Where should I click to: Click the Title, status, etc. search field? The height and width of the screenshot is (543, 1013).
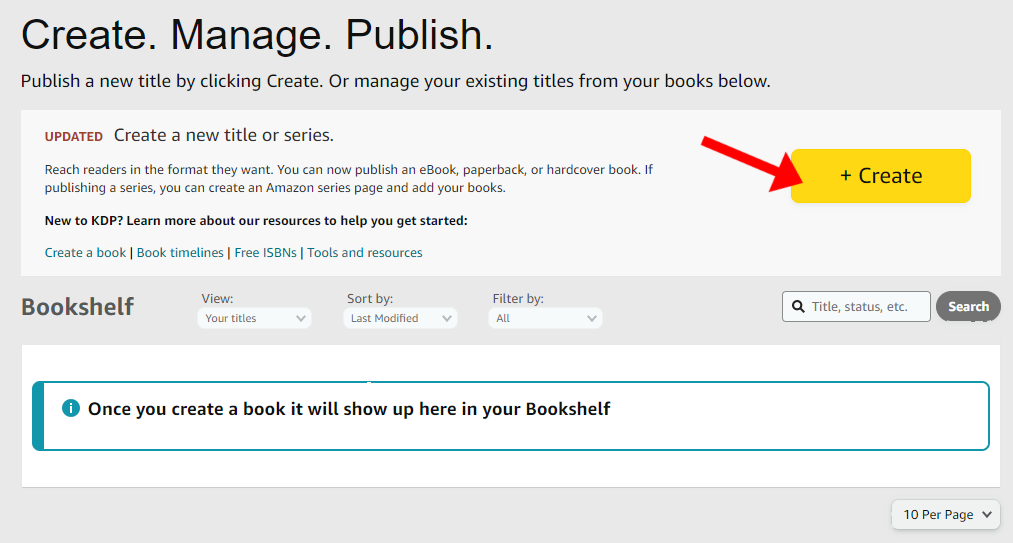(856, 306)
